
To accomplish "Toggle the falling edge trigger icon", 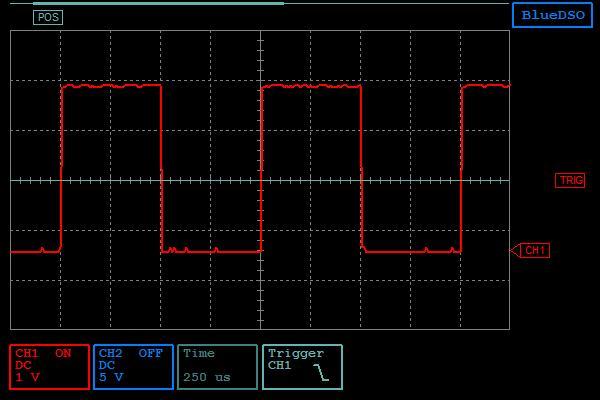I will [321, 372].
